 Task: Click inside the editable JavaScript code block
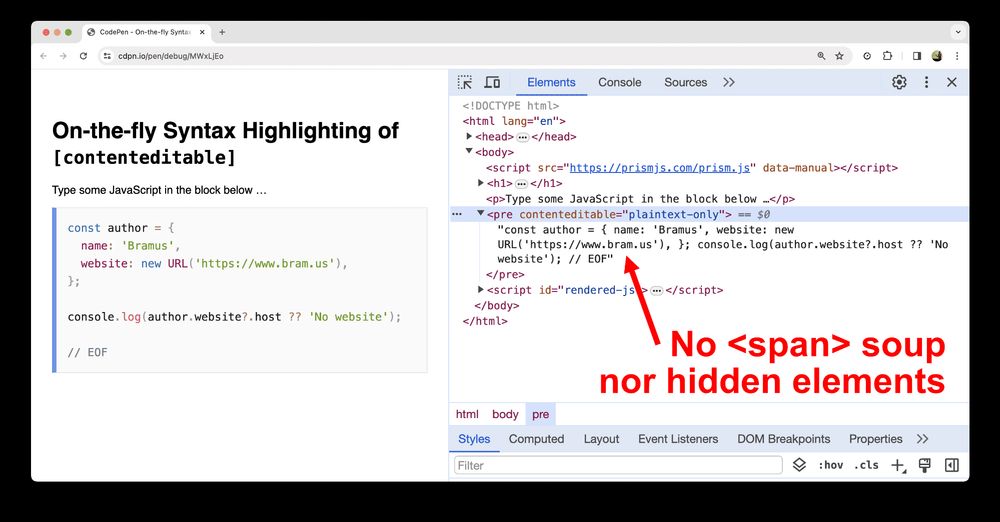point(240,290)
